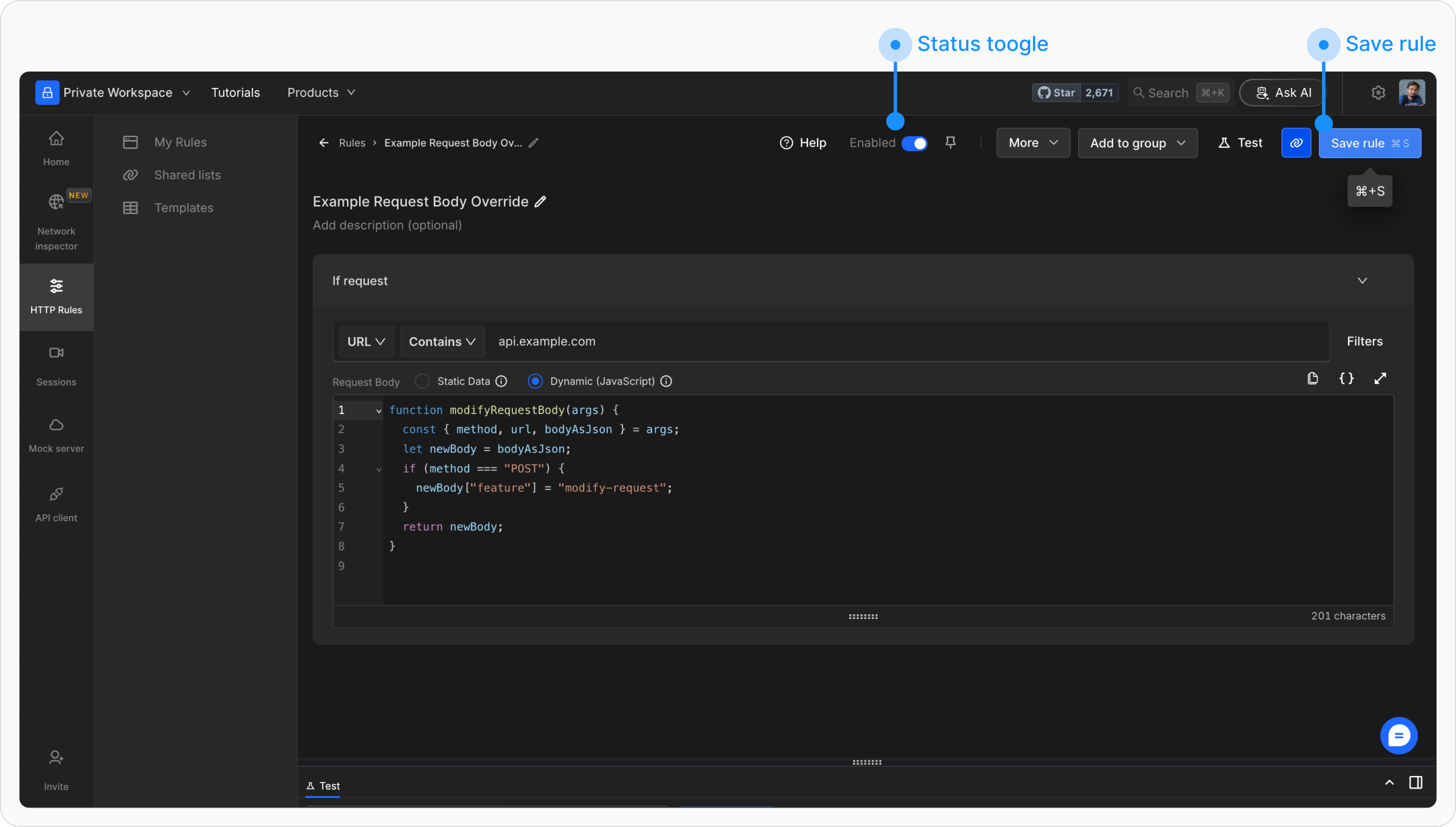
Task: Toggle the Enabled status switch
Action: coord(914,143)
